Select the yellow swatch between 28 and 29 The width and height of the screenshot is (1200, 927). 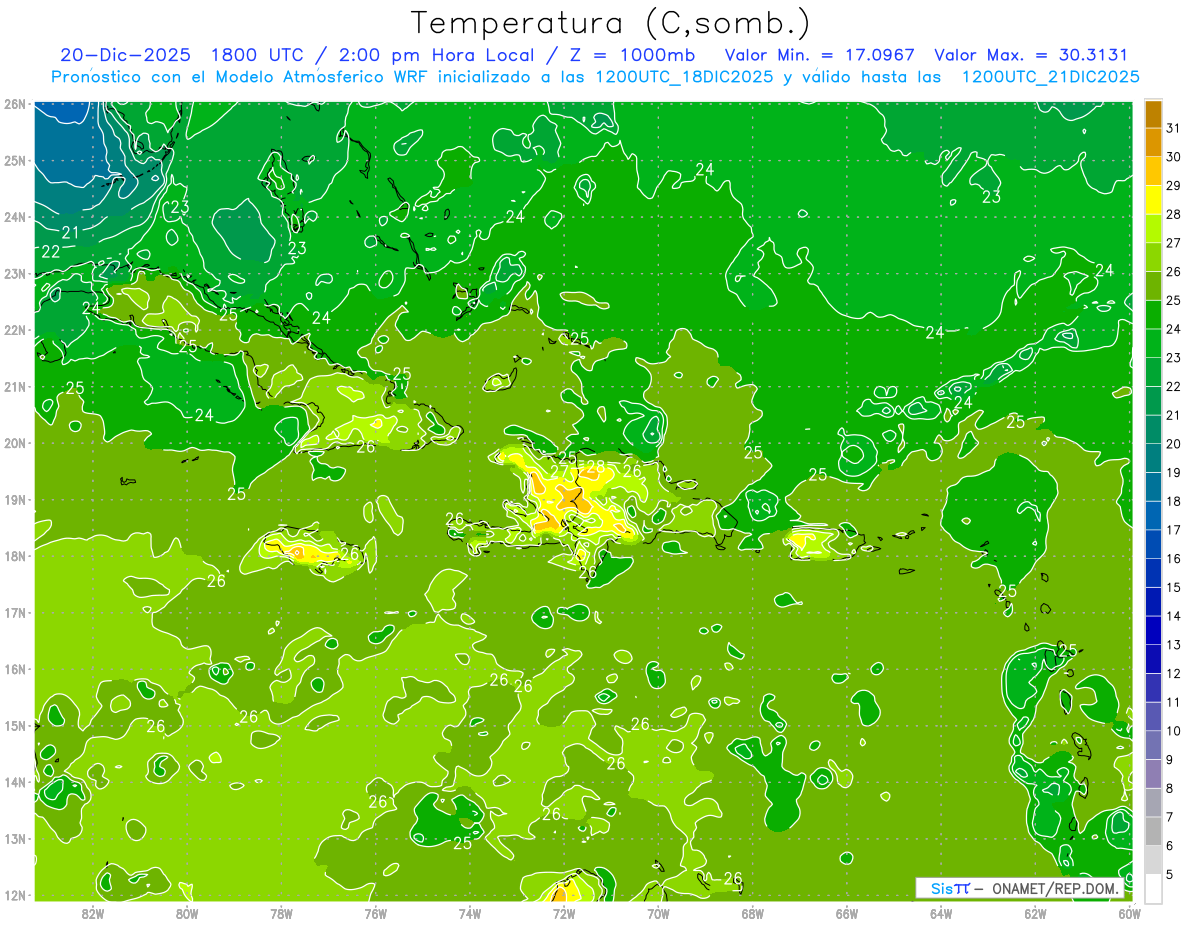pos(1153,200)
